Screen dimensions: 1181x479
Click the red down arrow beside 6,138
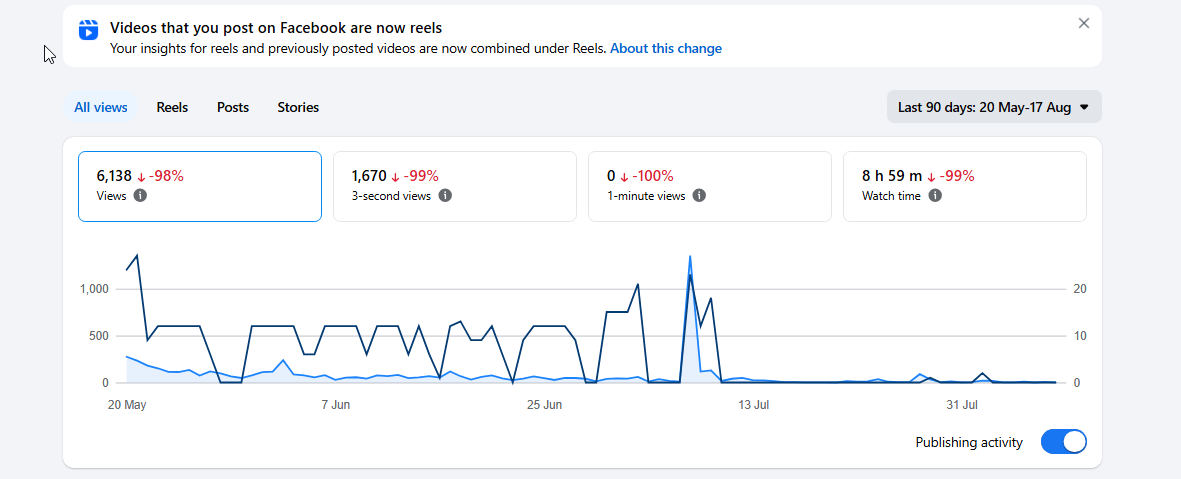(141, 177)
